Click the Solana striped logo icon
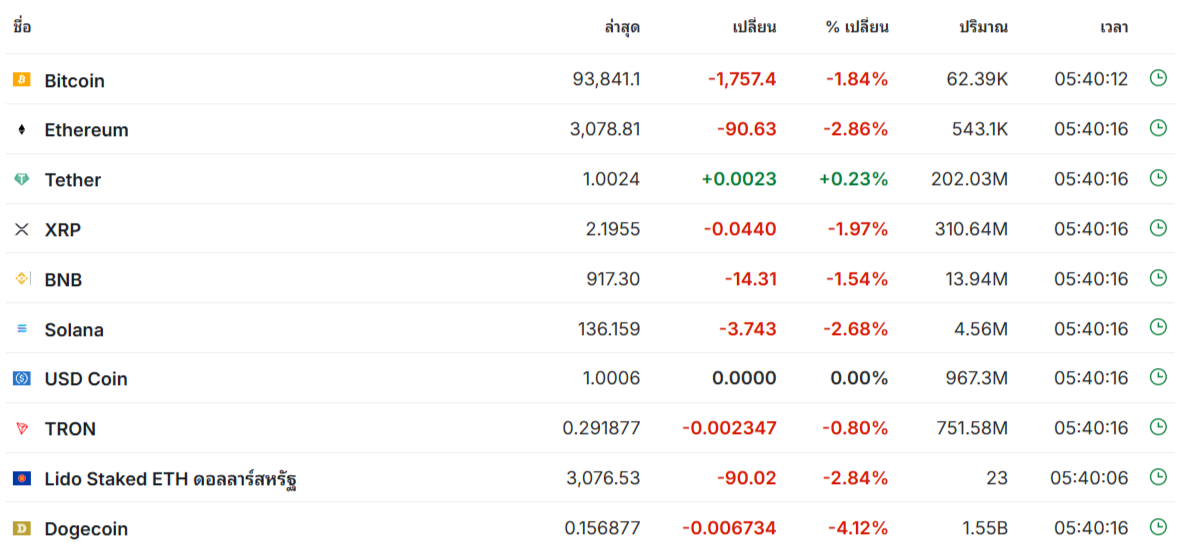Screen dimensions: 1177x547 pyautogui.click(x=21, y=329)
